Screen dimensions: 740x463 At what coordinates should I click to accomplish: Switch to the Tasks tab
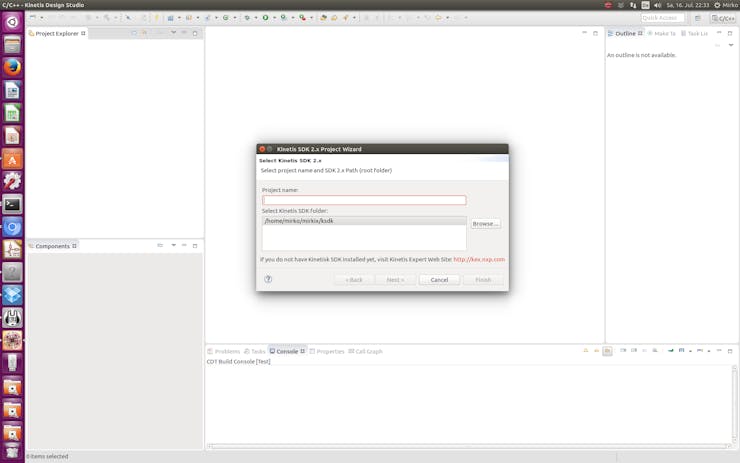255,352
